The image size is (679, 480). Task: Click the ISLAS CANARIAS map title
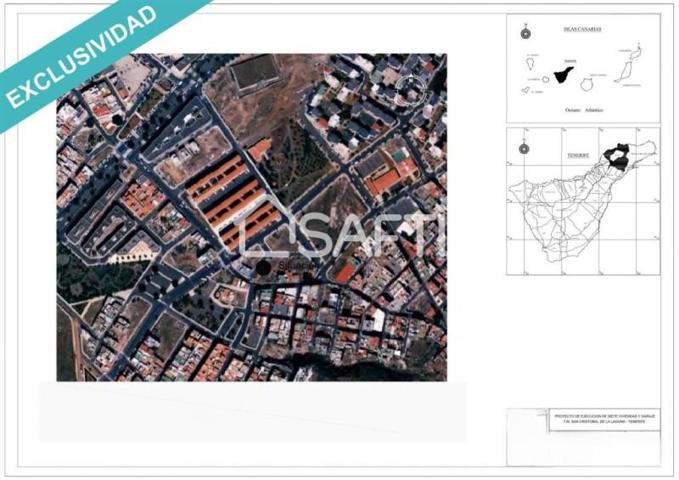point(582,29)
